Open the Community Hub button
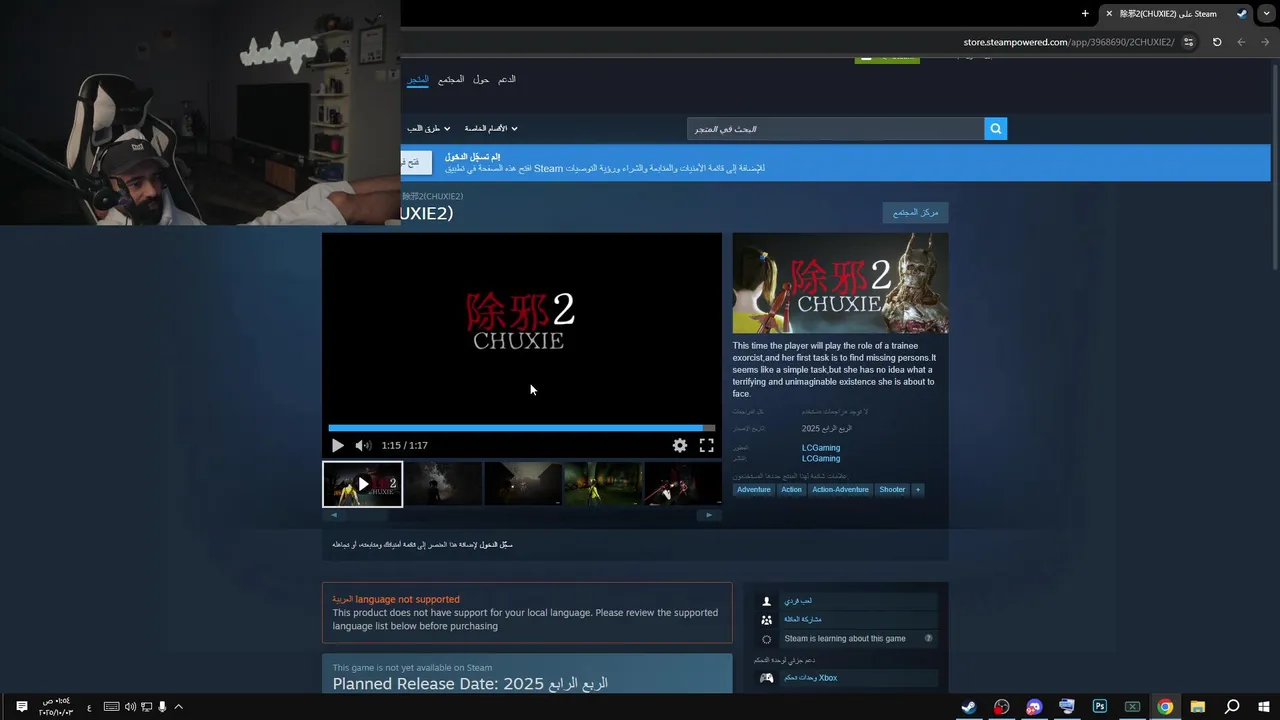 tap(915, 213)
